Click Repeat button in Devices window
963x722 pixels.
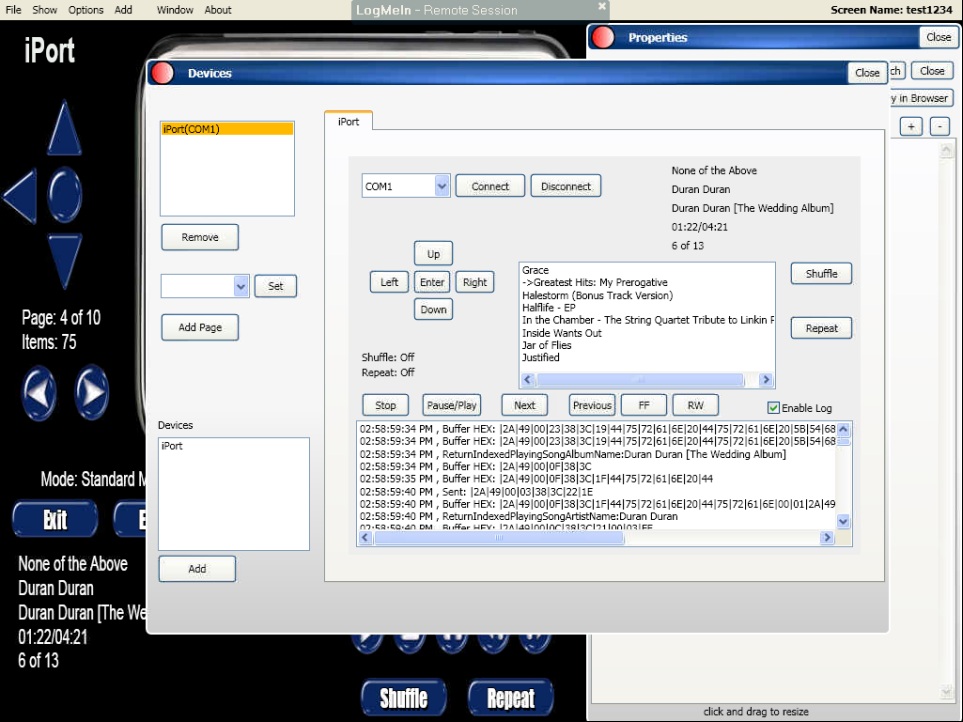821,328
